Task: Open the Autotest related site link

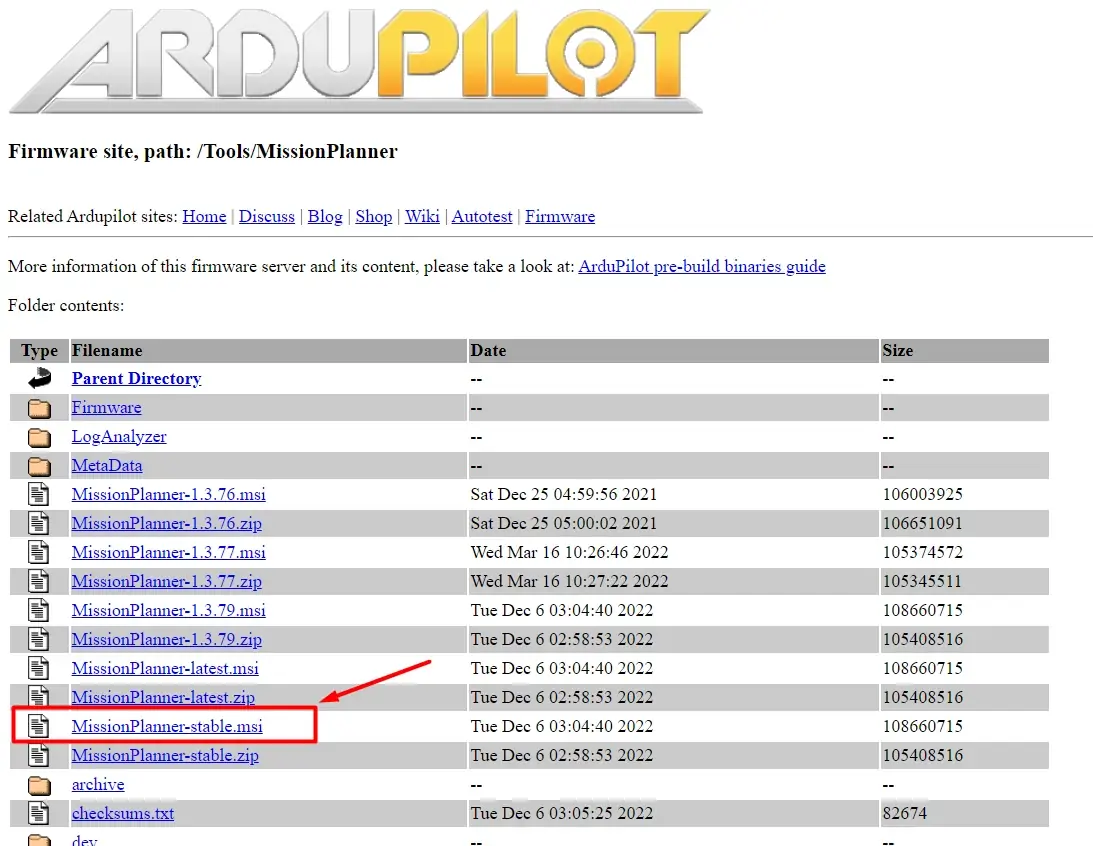Action: (x=482, y=216)
